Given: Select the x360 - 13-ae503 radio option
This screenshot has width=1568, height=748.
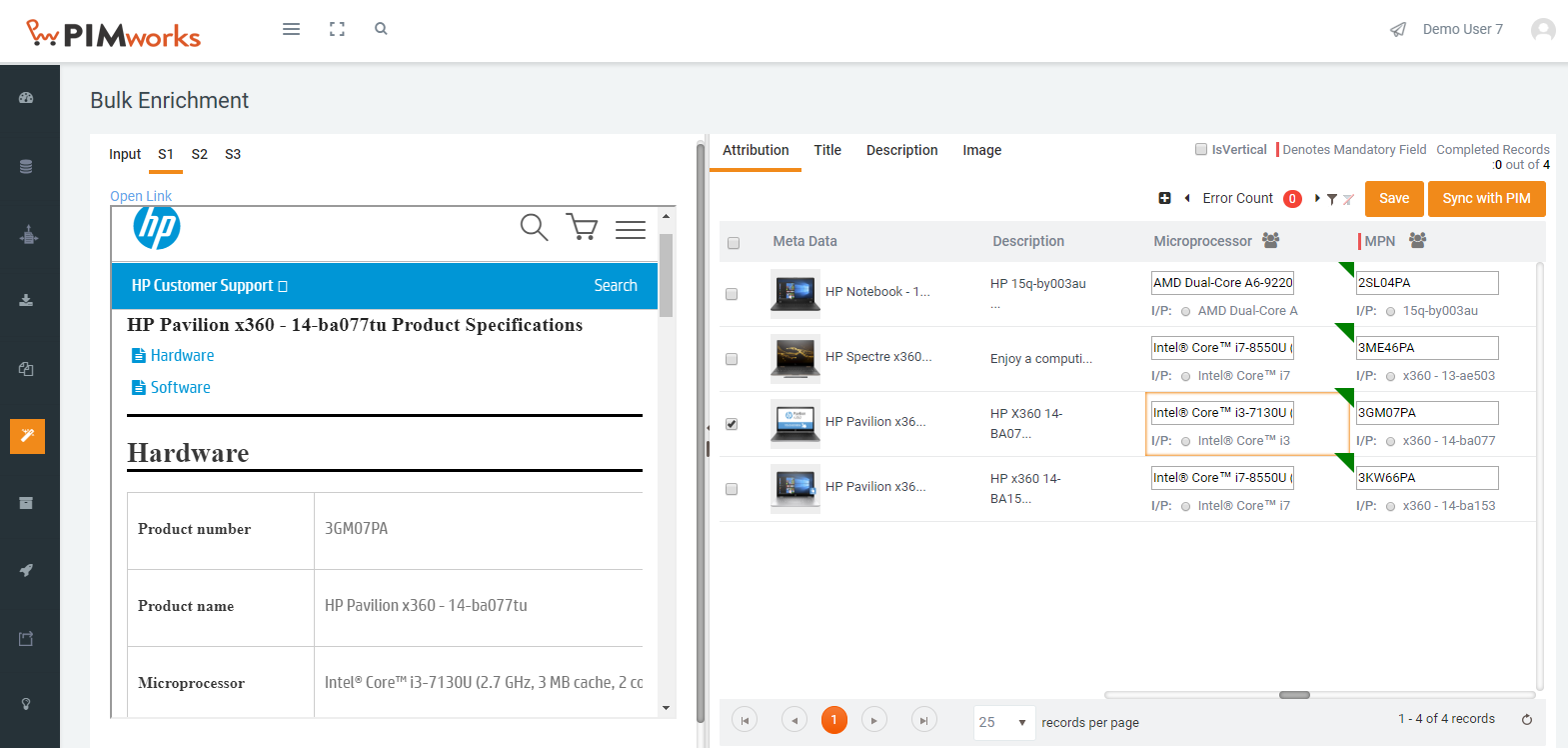Looking at the screenshot, I should pyautogui.click(x=1390, y=376).
